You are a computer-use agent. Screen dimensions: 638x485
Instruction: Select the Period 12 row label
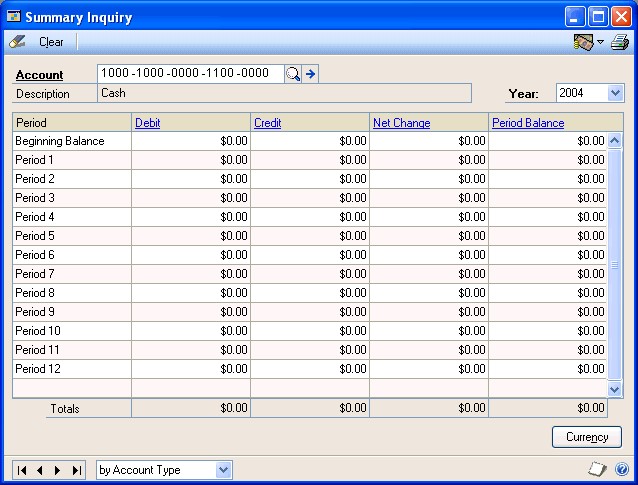[x=38, y=369]
